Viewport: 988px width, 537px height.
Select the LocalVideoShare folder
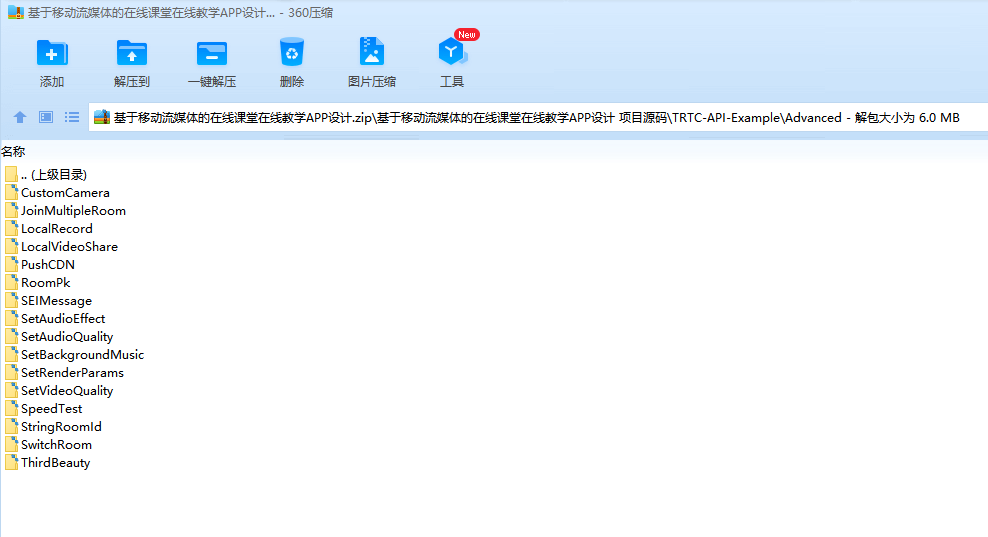coord(61,246)
